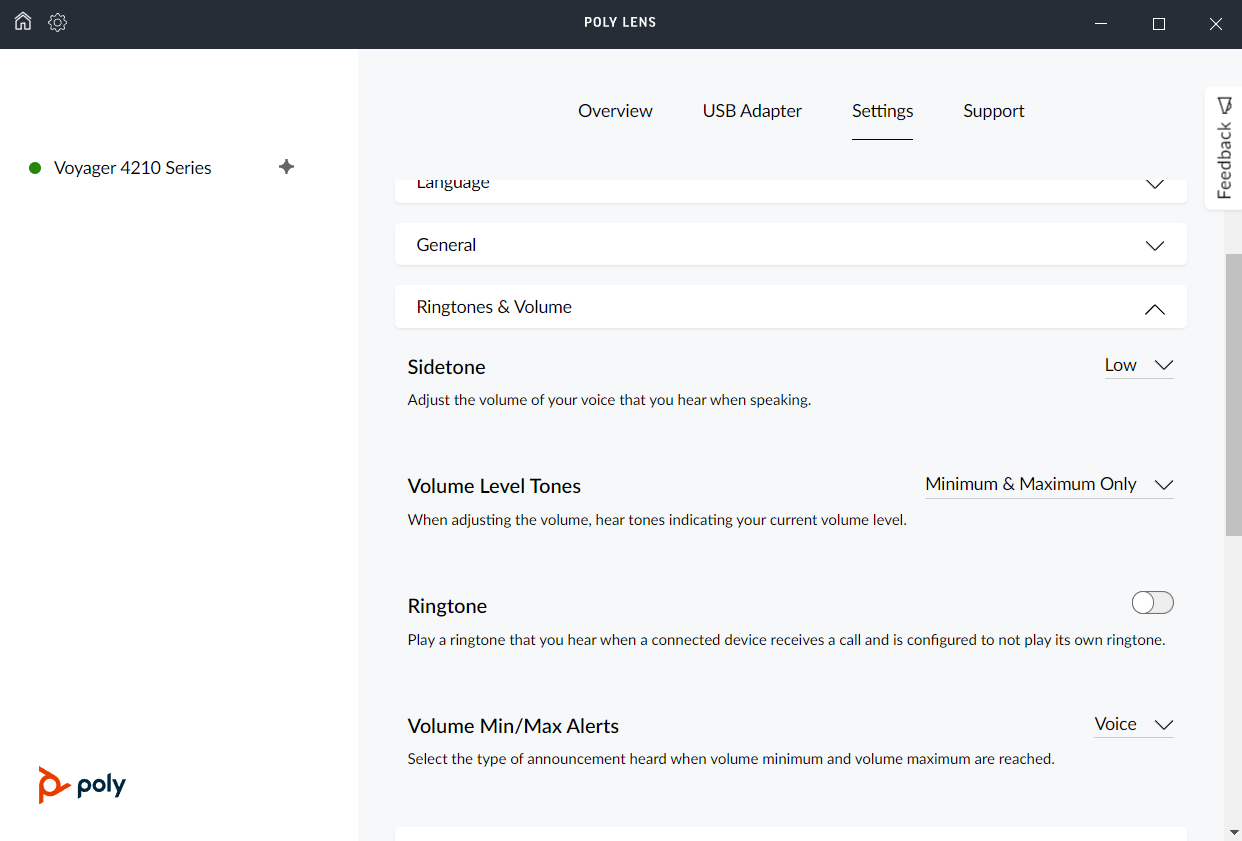Screen dimensions: 1242x841
Task: Open the Sidetone level dropdown showing Low
Action: point(1139,365)
